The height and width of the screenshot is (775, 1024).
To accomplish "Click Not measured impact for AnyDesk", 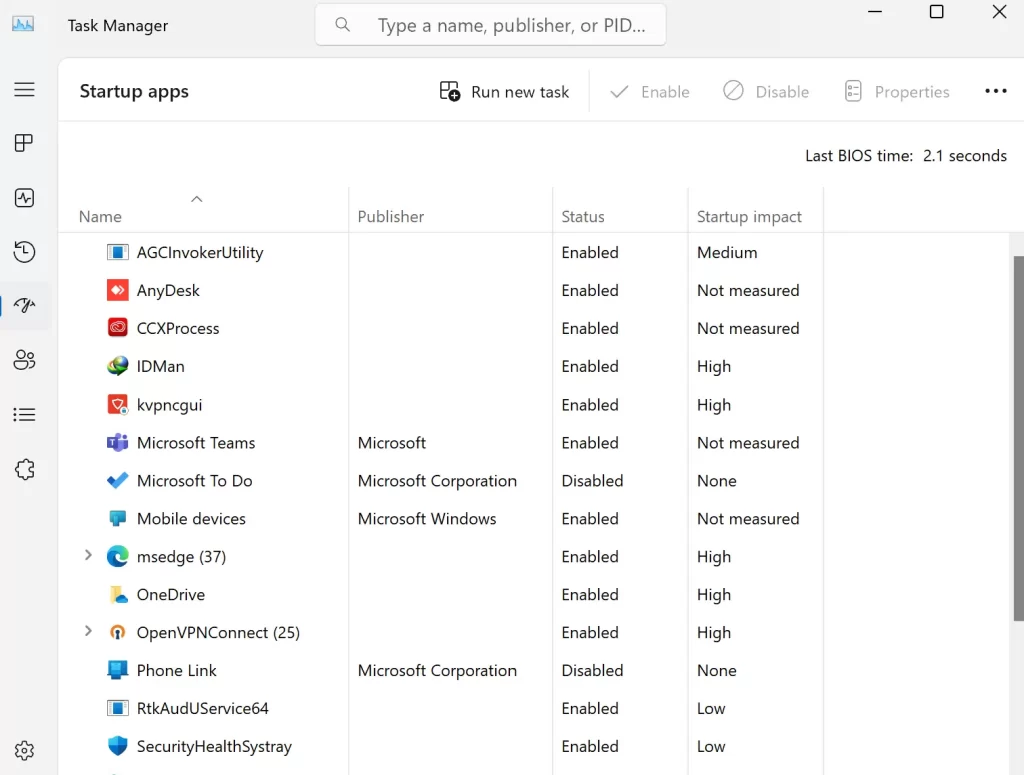I will tap(748, 291).
